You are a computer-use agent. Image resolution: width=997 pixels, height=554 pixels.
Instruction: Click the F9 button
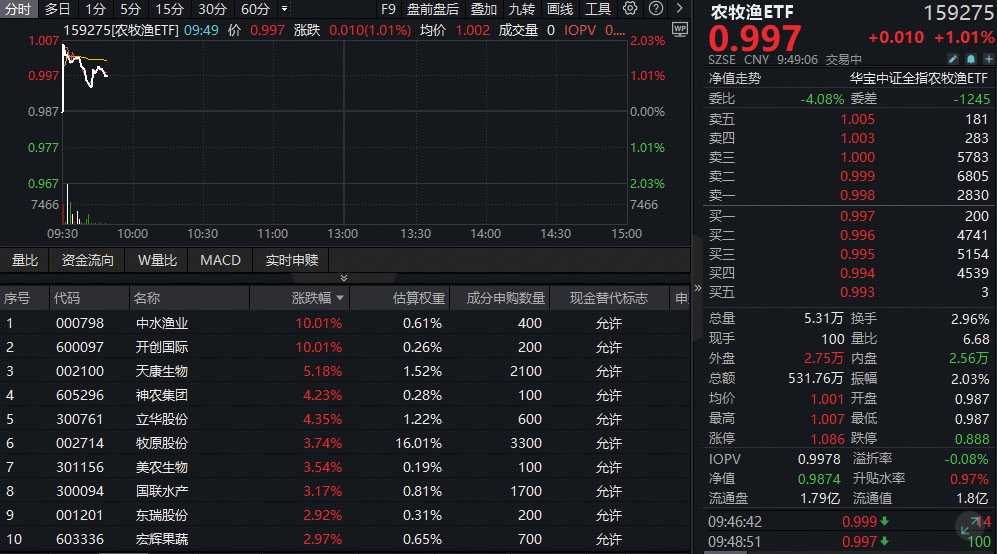point(389,9)
